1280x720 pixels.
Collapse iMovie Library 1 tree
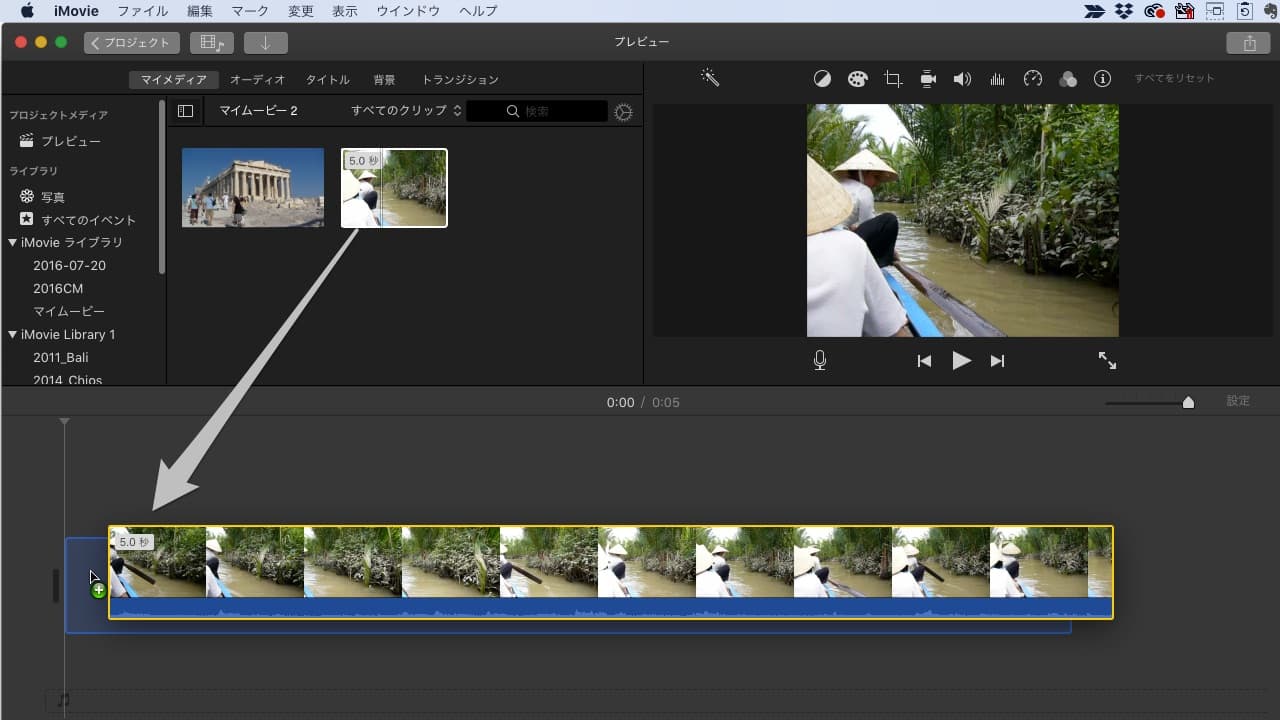13,335
